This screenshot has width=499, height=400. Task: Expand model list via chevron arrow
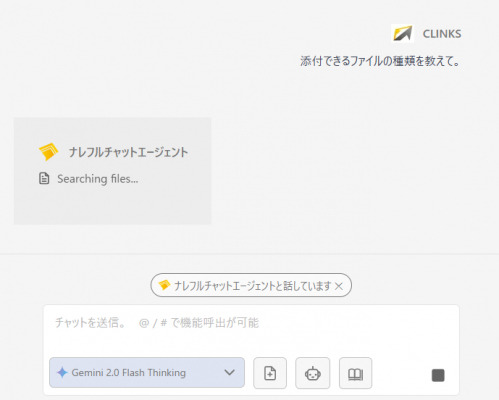click(229, 372)
